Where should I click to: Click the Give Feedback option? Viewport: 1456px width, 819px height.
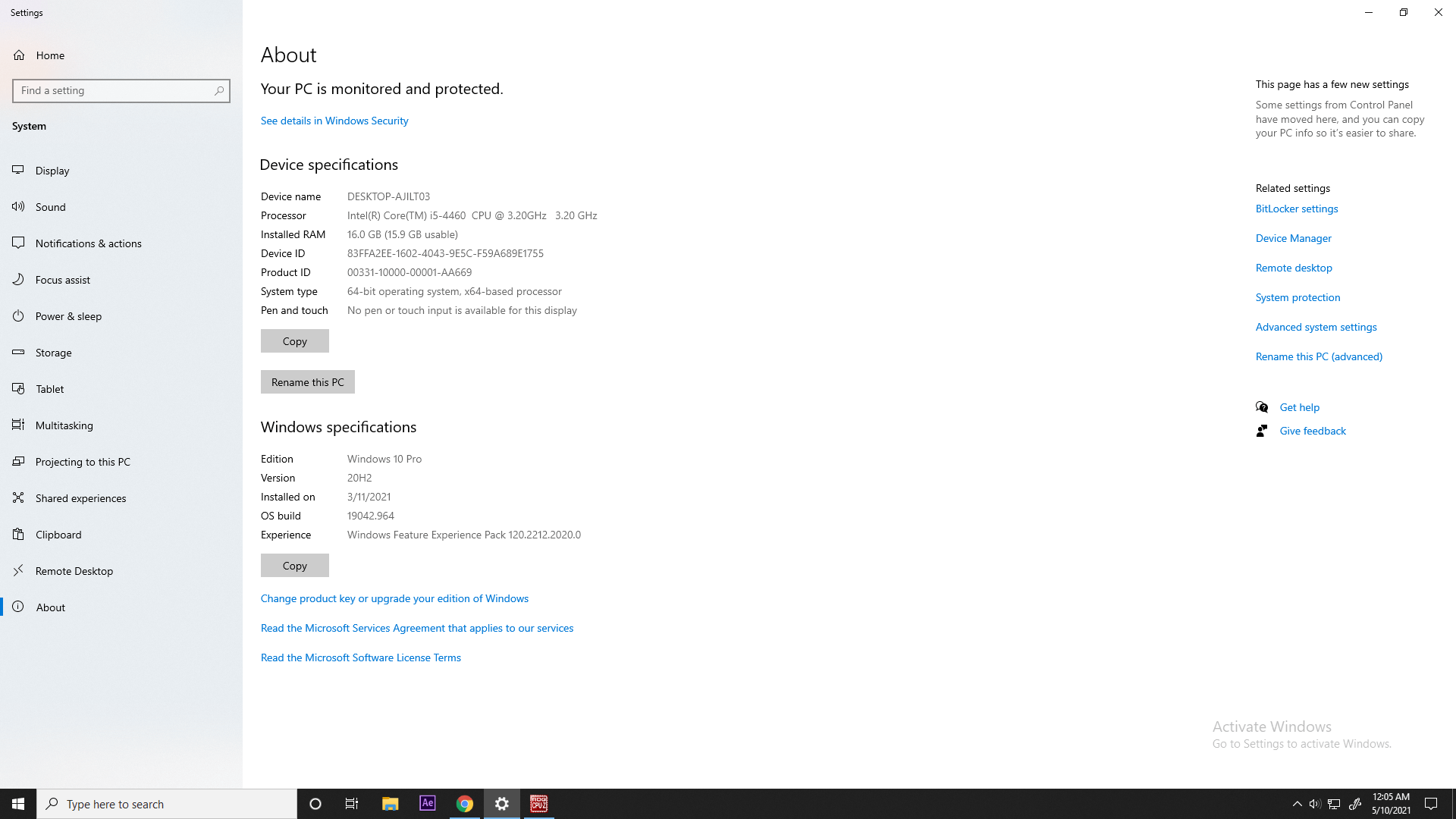click(1313, 431)
